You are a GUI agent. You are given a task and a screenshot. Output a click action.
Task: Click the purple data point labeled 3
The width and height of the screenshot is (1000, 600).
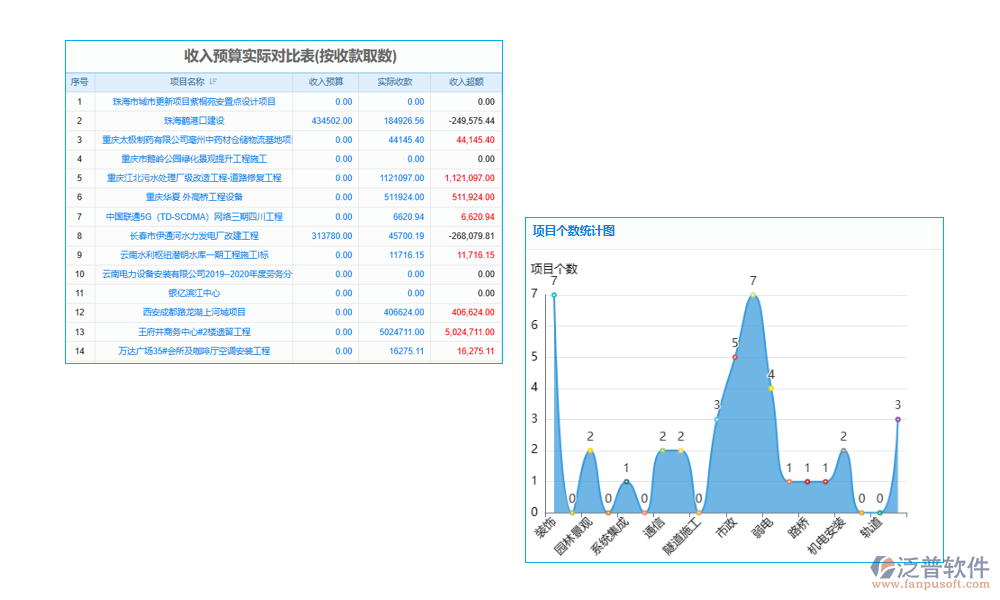click(x=898, y=419)
